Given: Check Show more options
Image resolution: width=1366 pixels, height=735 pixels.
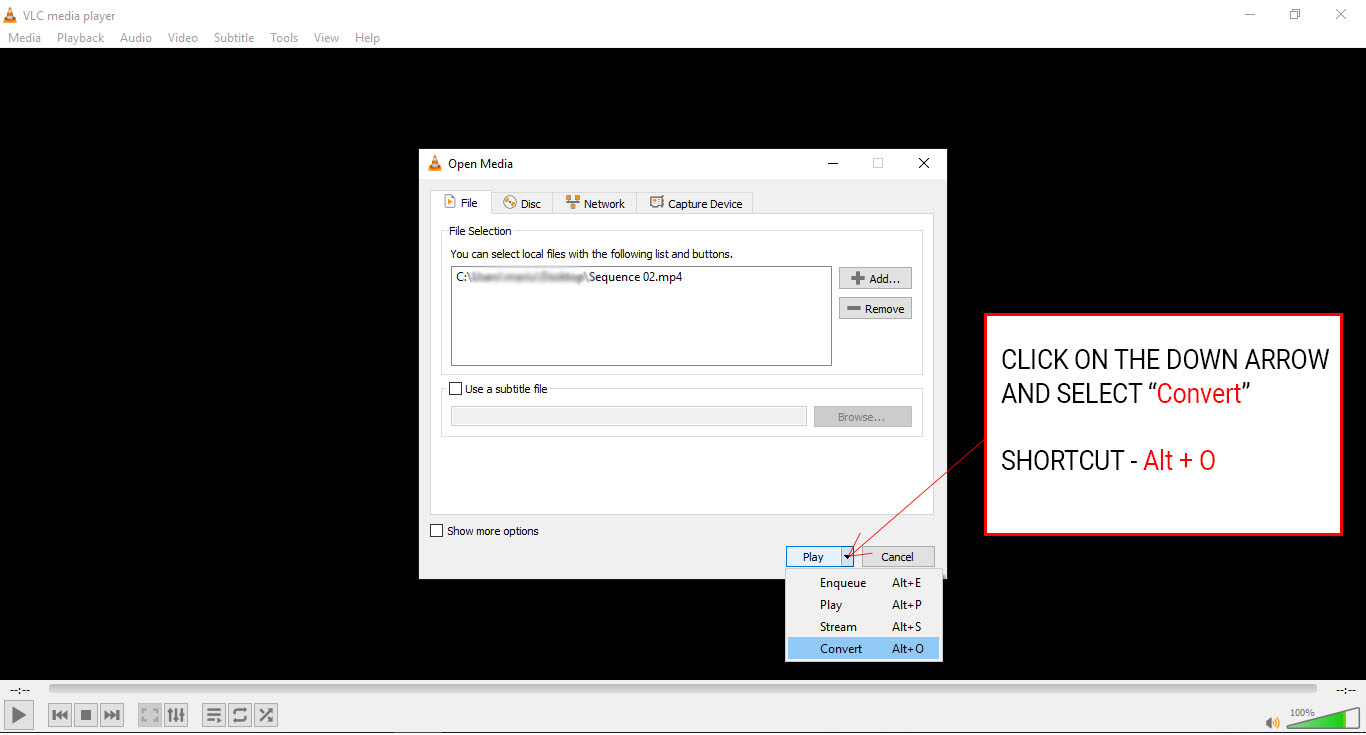Looking at the screenshot, I should 436,531.
